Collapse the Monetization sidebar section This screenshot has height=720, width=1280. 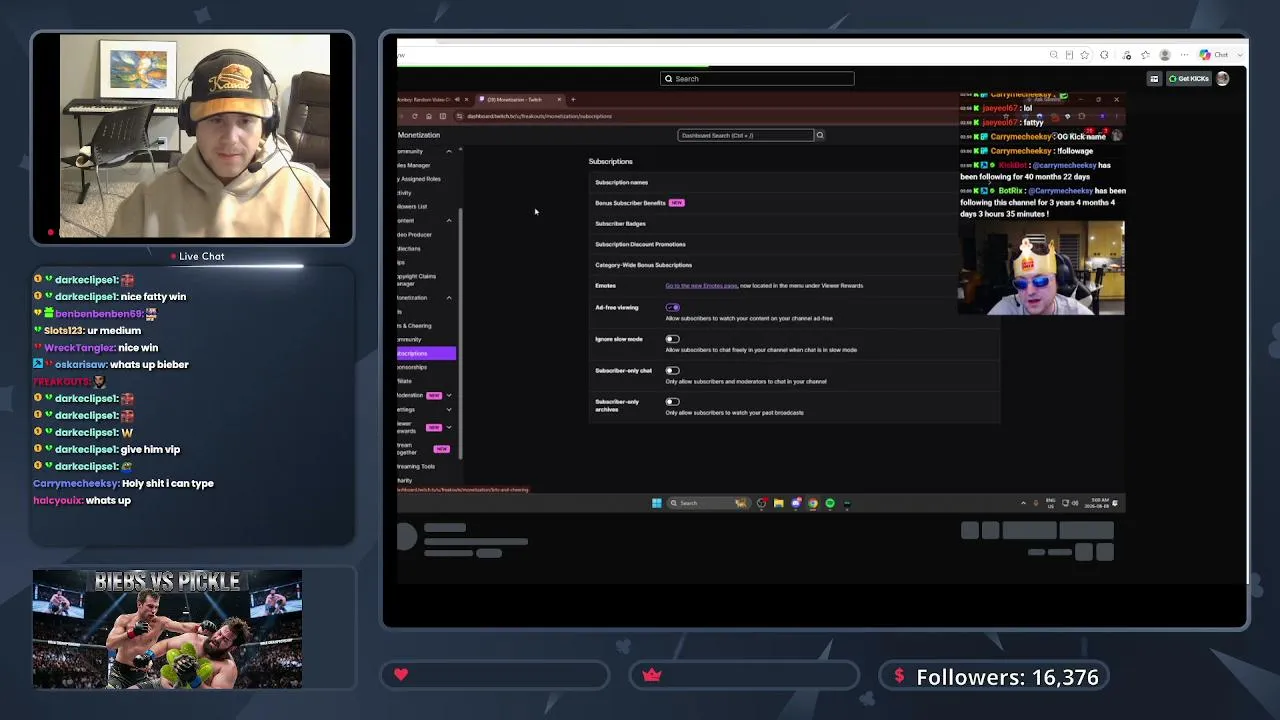pyautogui.click(x=448, y=298)
